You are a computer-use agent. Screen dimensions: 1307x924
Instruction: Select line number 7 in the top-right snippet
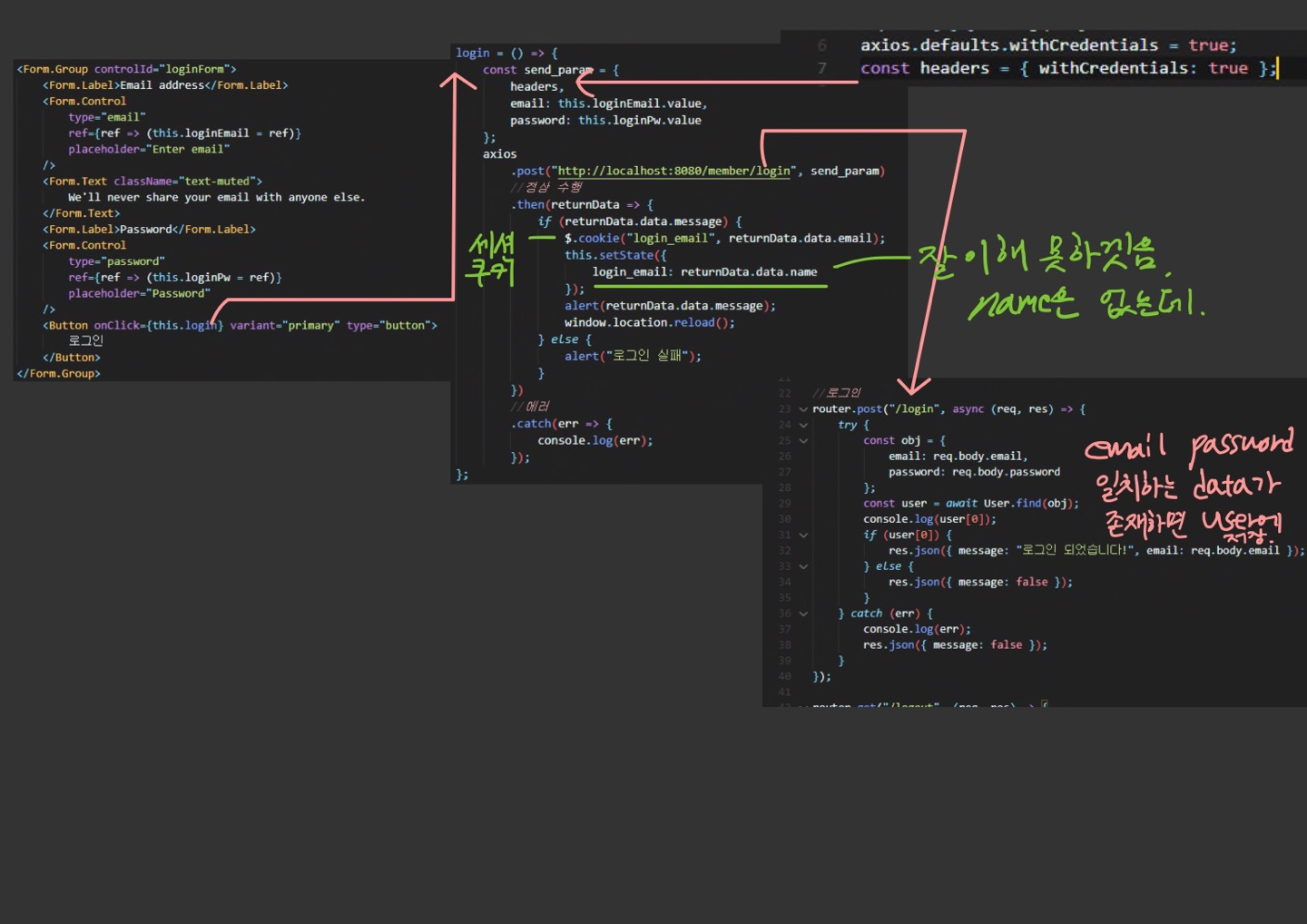[822, 68]
